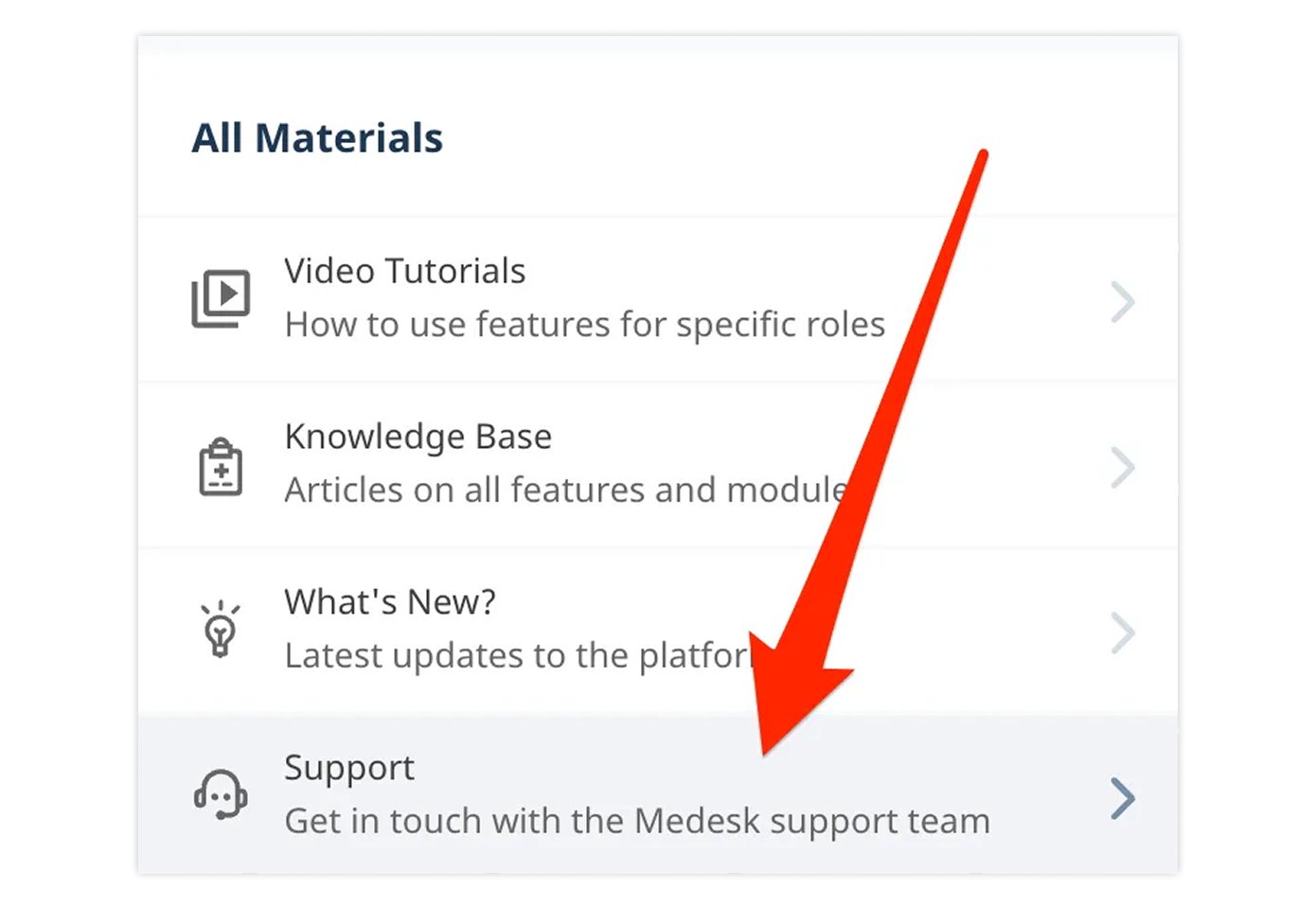Click the headphones with microphone icon

(222, 795)
